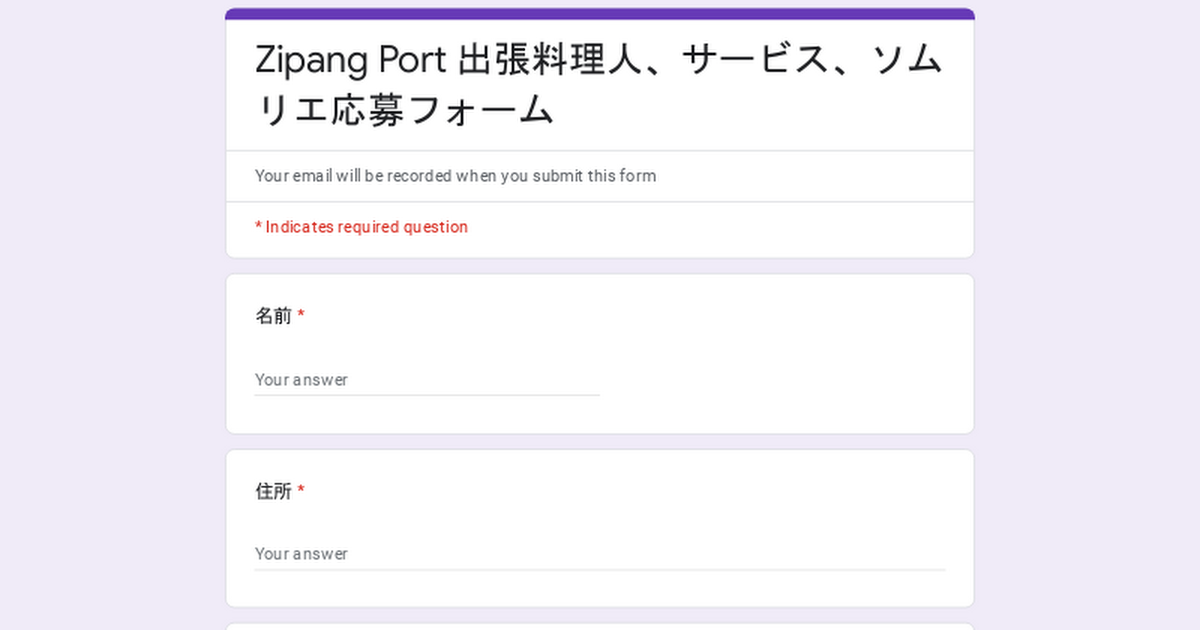Viewport: 1200px width, 630px height.
Task: Click the red asterisk beside 名前
Action: click(301, 316)
